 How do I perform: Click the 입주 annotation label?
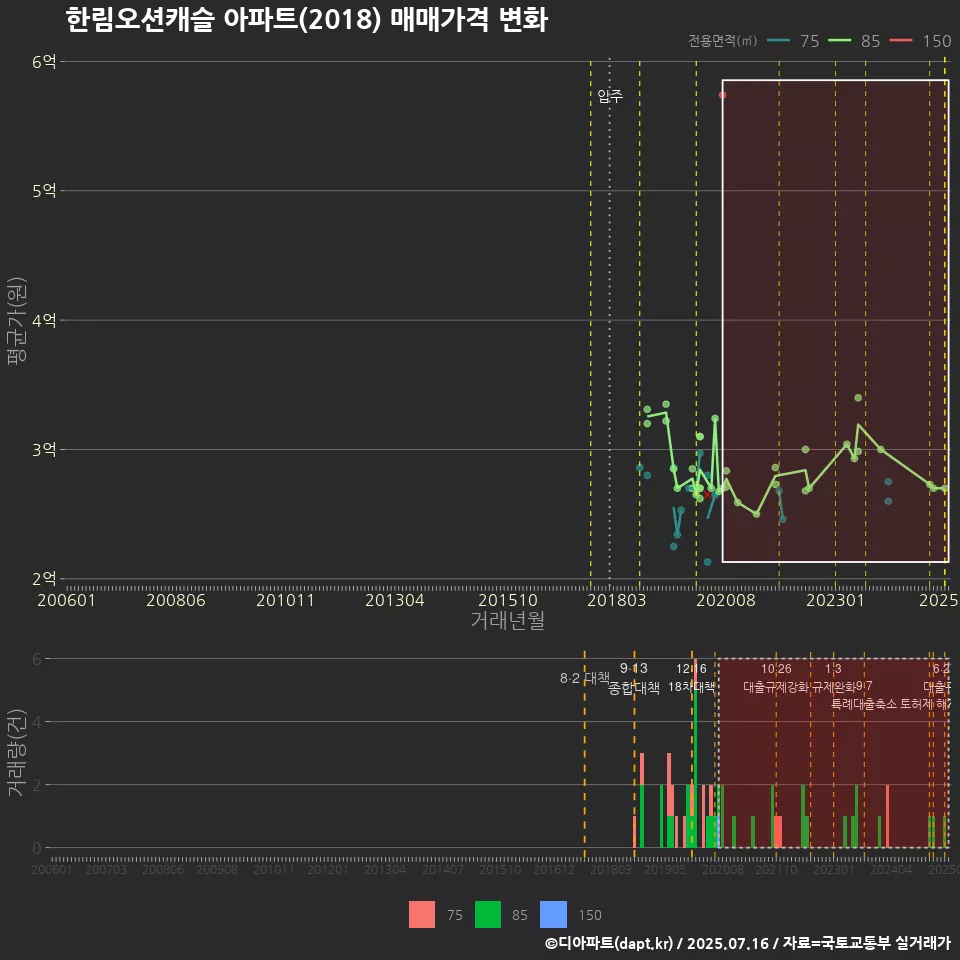pos(610,96)
